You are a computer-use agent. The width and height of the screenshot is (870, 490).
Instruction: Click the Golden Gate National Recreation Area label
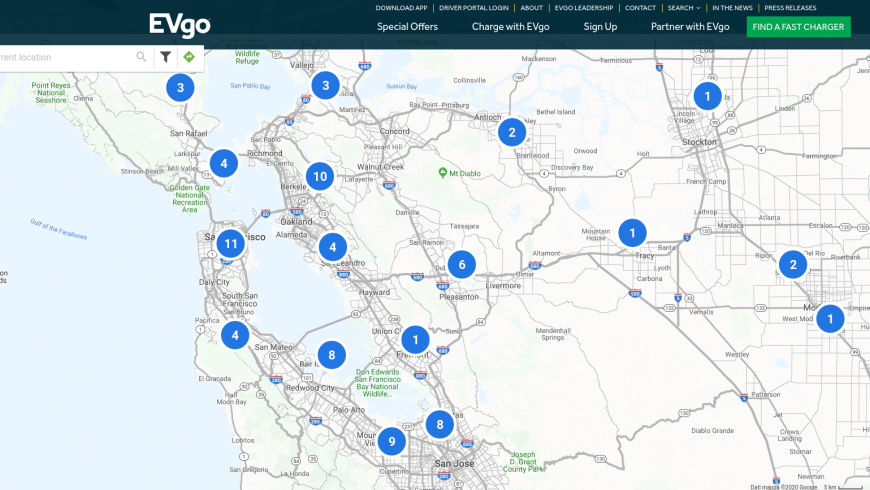click(x=190, y=199)
